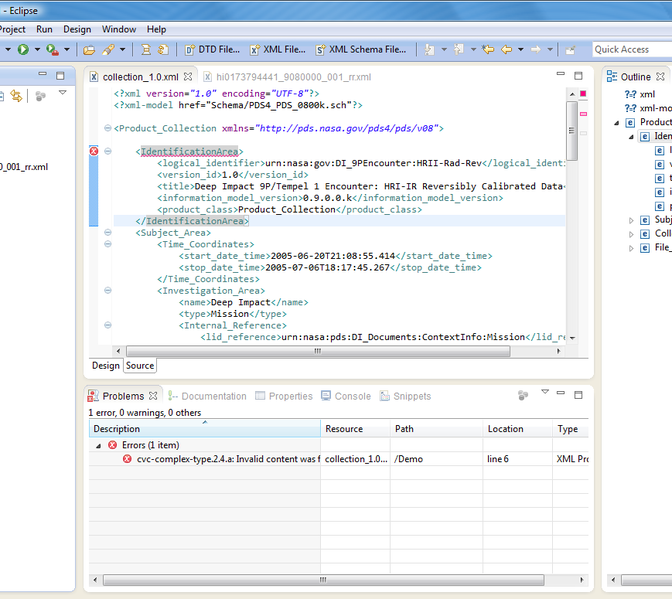
Task: Create a new DTD File
Action: click(212, 50)
